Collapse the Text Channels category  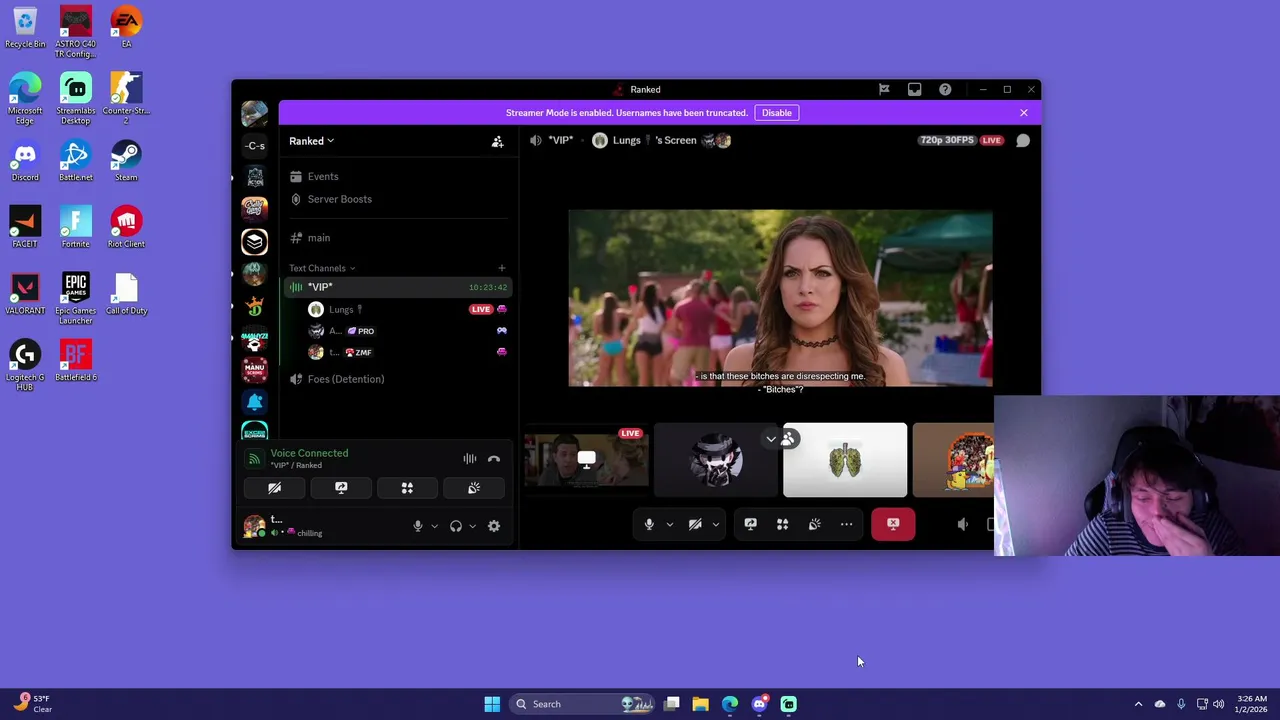322,268
